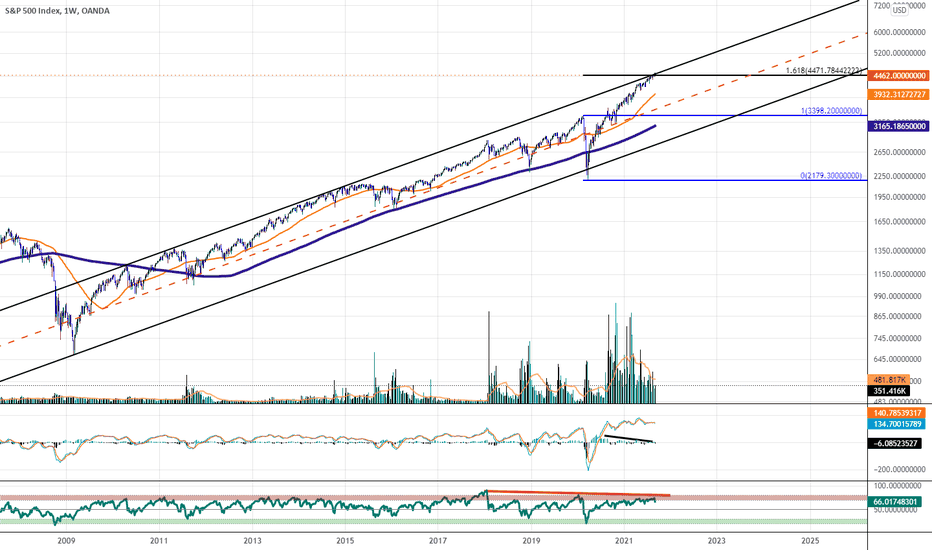Click the 2025 time axis label
This screenshot has height=550, width=932.
tap(810, 540)
